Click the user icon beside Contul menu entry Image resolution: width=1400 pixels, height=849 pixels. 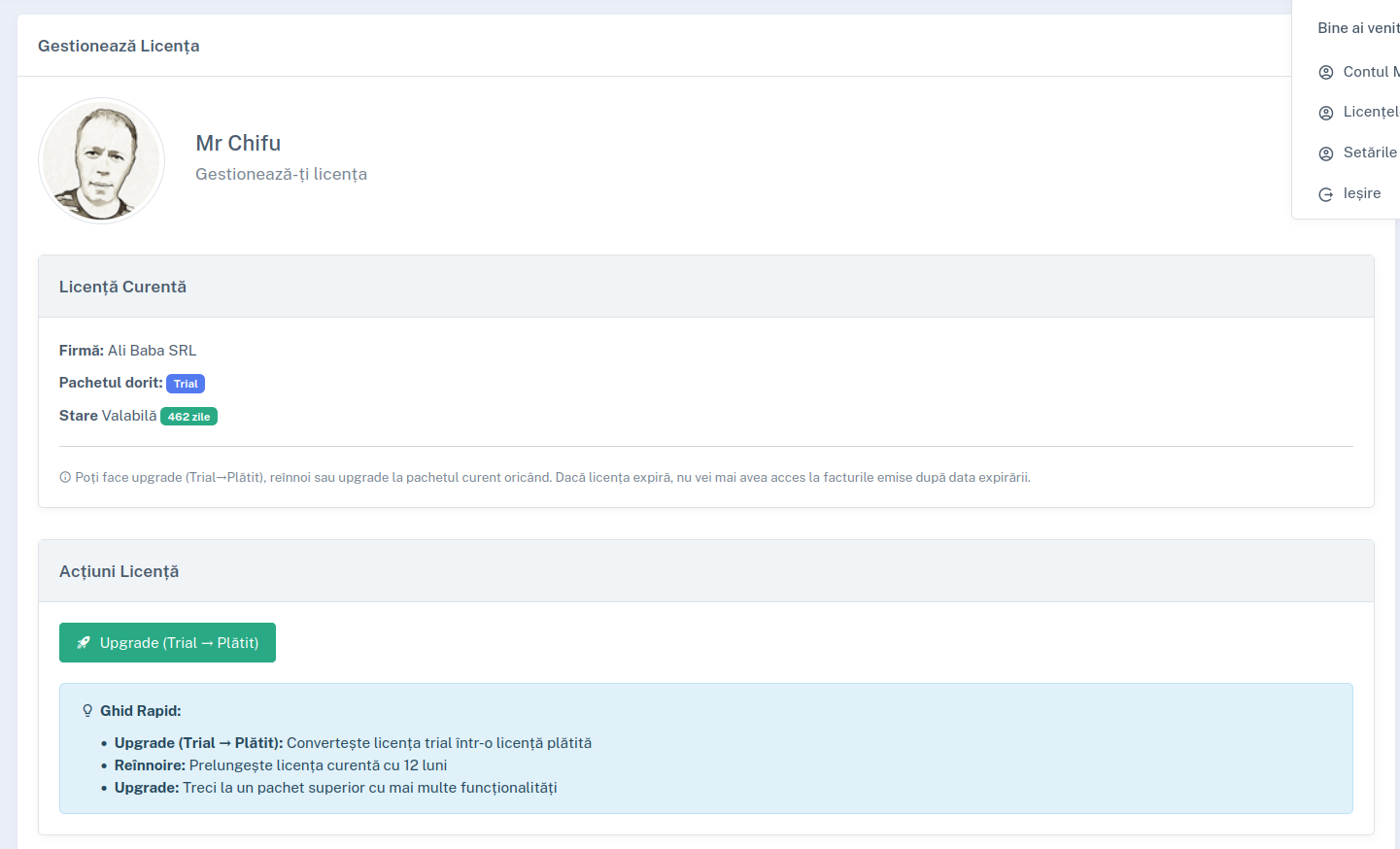coord(1325,73)
